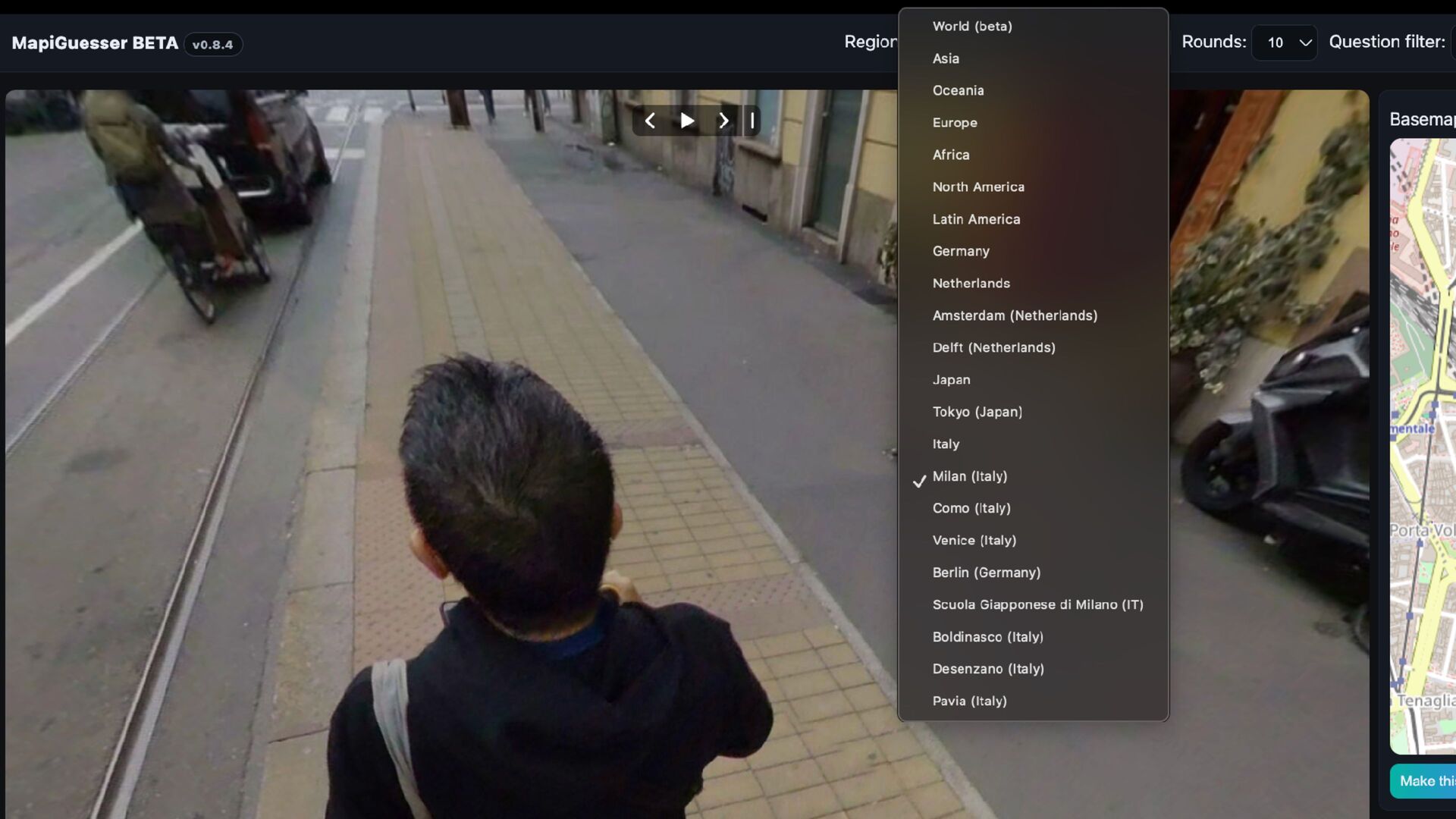The image size is (1456, 819).
Task: Select Amsterdam (Netherlands) from the list
Action: pos(1014,315)
